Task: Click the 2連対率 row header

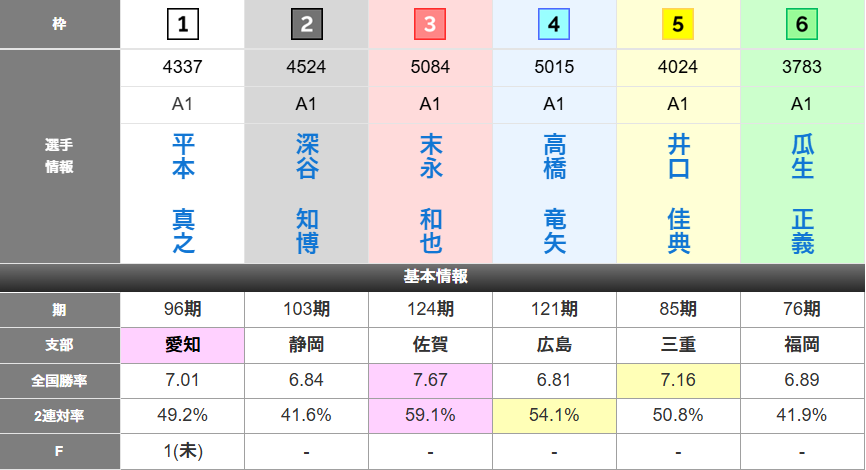Action: click(60, 415)
